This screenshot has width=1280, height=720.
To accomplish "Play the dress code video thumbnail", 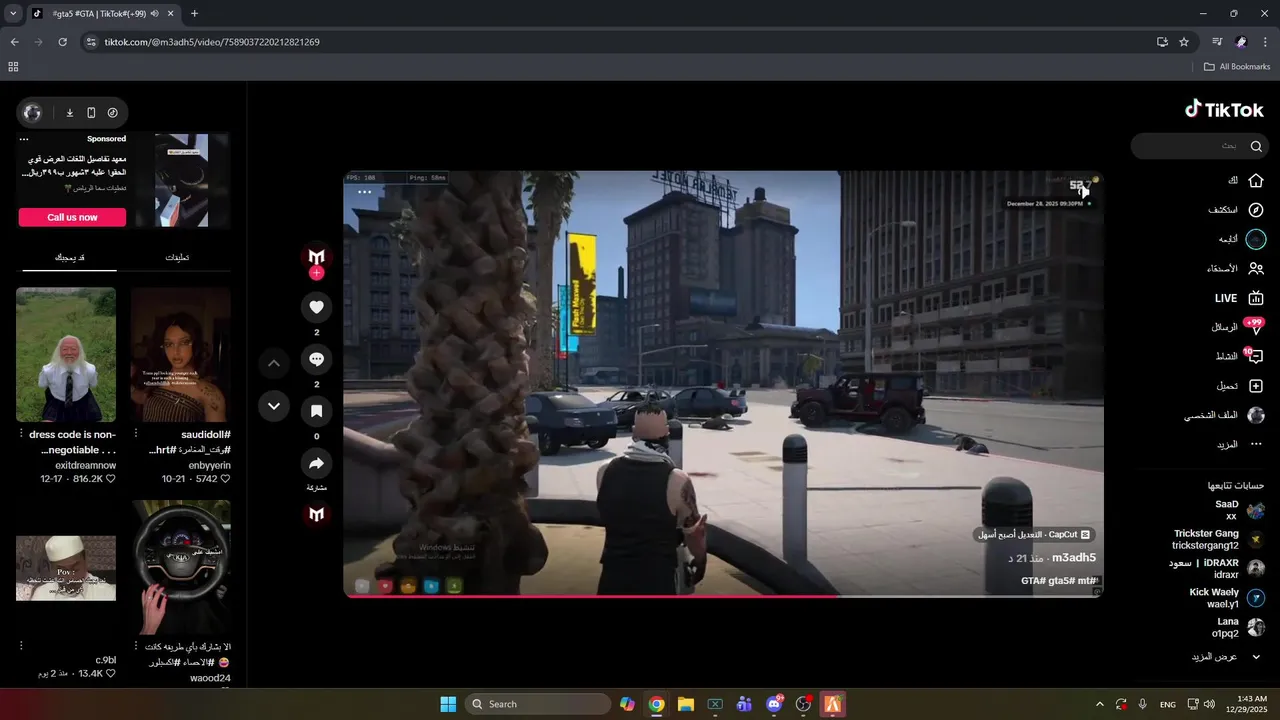I will [x=66, y=355].
